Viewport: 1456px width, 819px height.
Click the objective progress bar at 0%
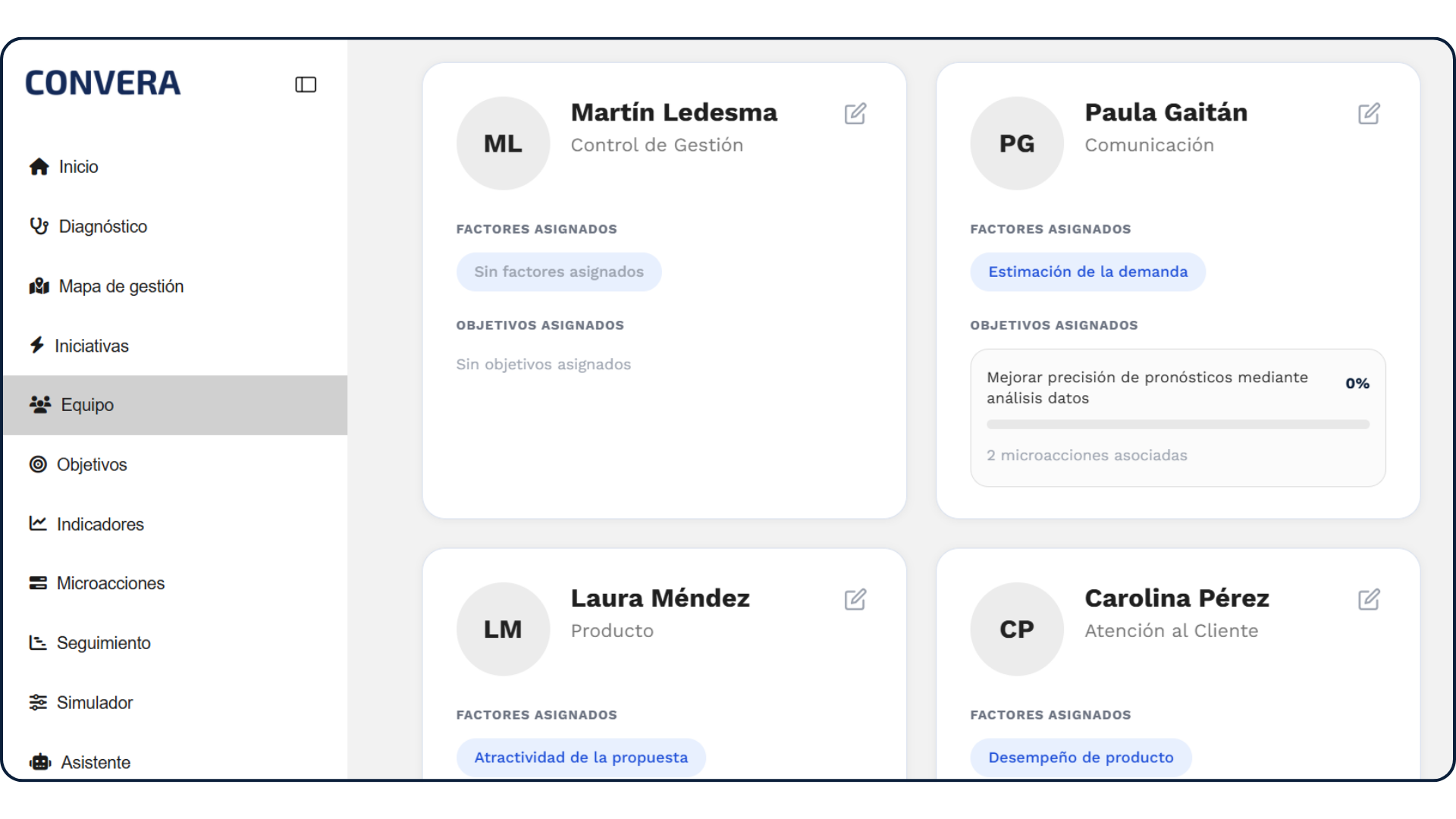point(1178,425)
